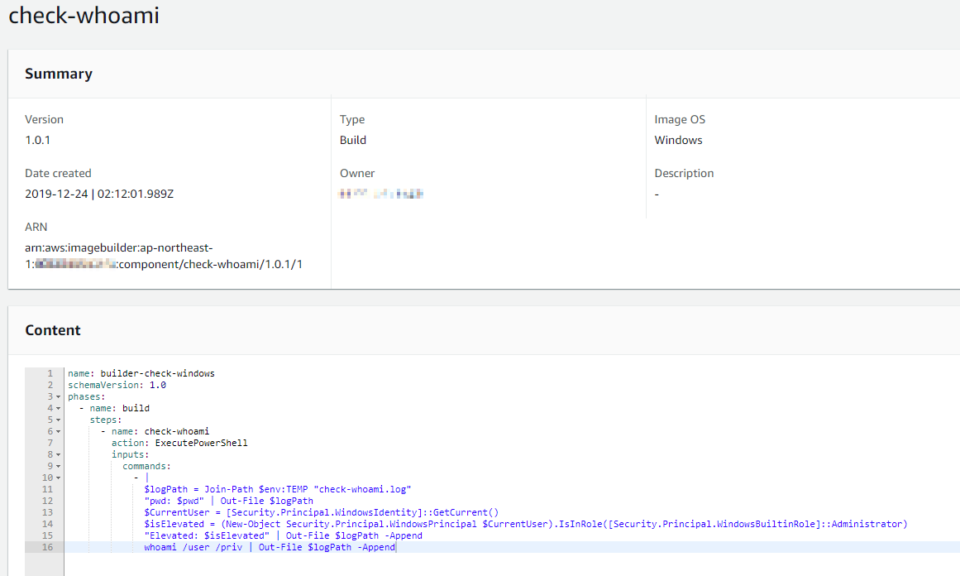Collapse the phases block fold arrow
This screenshot has height=576, width=960.
click(x=59, y=397)
